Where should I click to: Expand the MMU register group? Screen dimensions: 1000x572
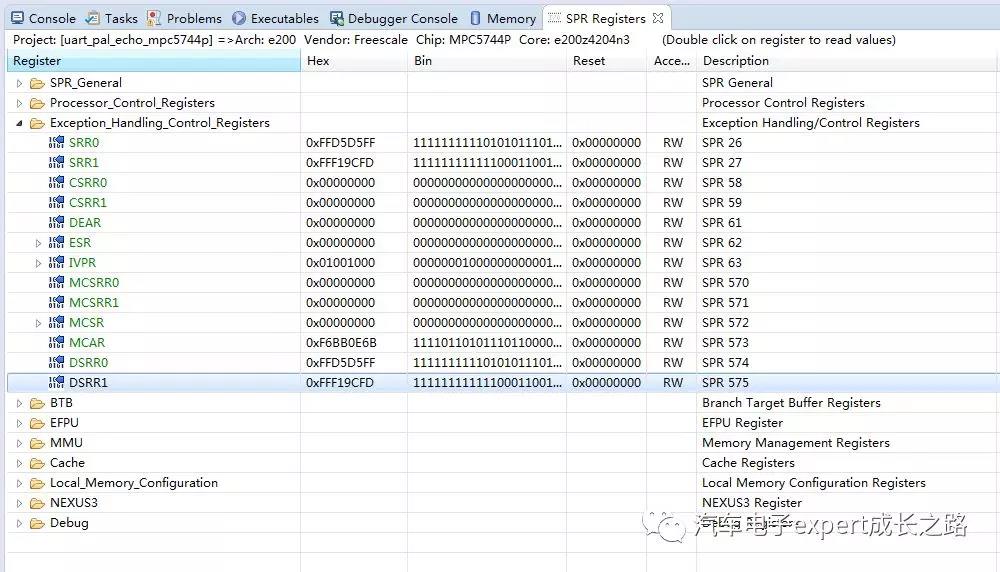point(19,443)
